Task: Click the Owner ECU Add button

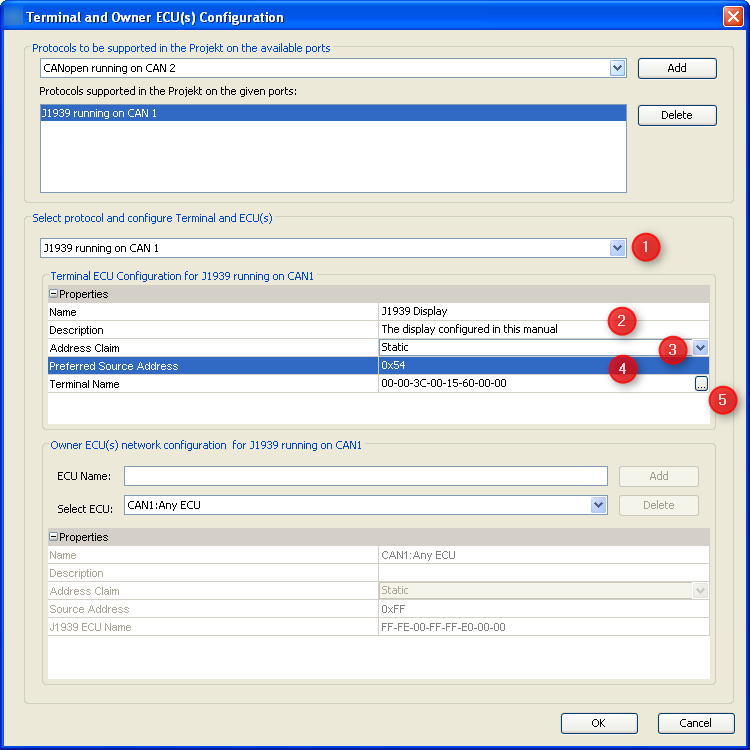Action: 659,476
